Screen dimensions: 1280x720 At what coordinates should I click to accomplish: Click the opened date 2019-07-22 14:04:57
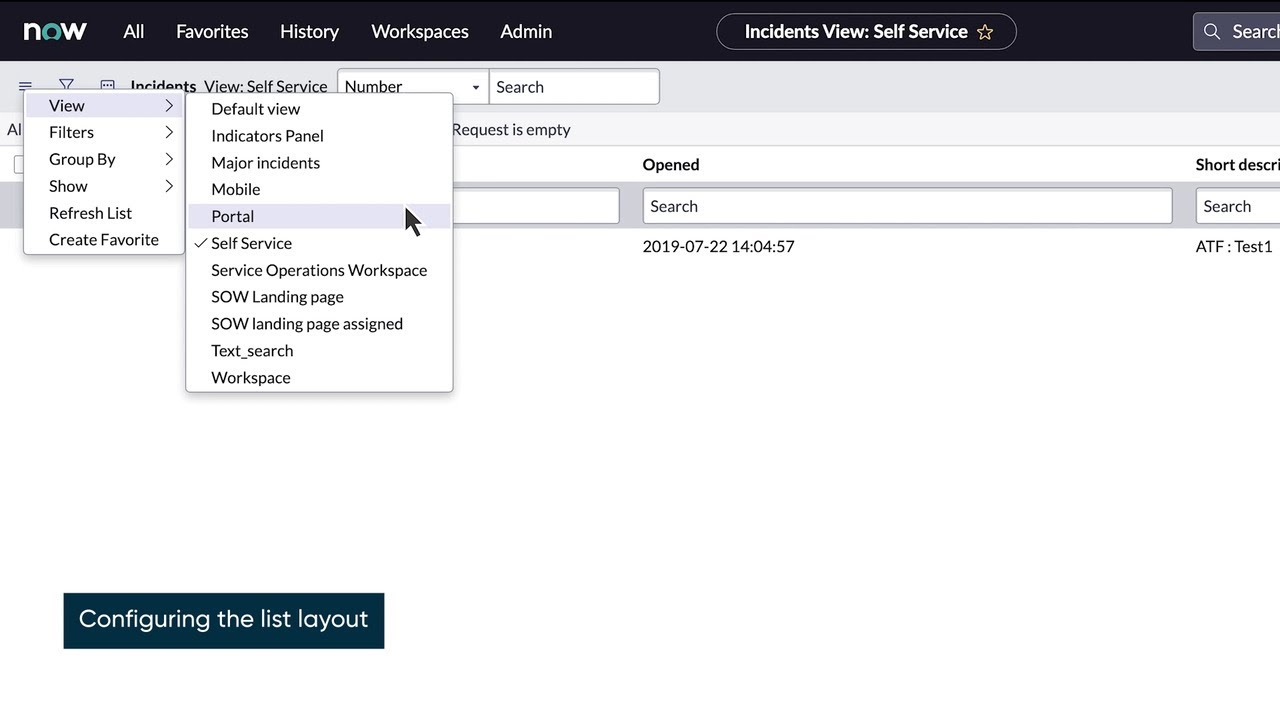718,246
